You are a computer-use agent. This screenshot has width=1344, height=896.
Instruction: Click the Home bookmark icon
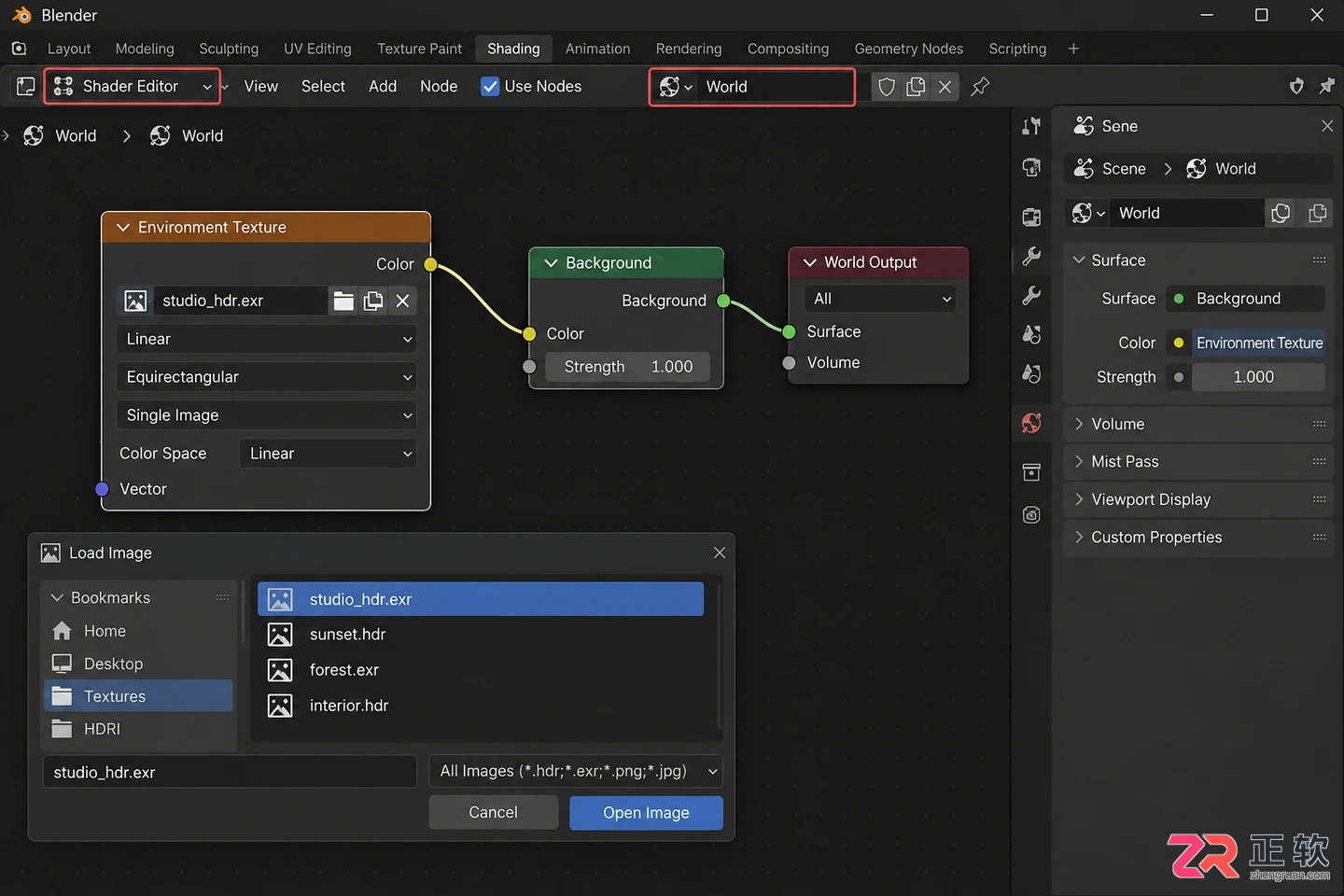(62, 631)
